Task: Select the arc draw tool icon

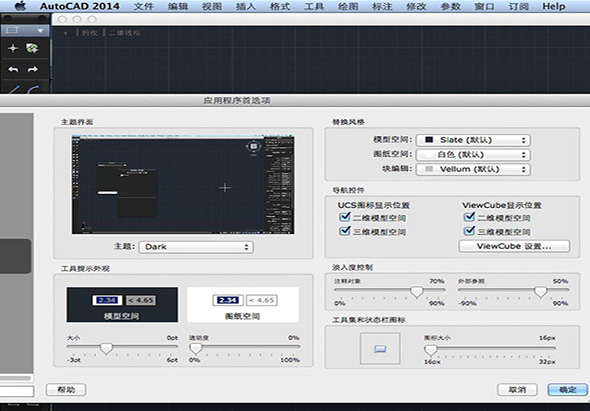Action: [33, 90]
